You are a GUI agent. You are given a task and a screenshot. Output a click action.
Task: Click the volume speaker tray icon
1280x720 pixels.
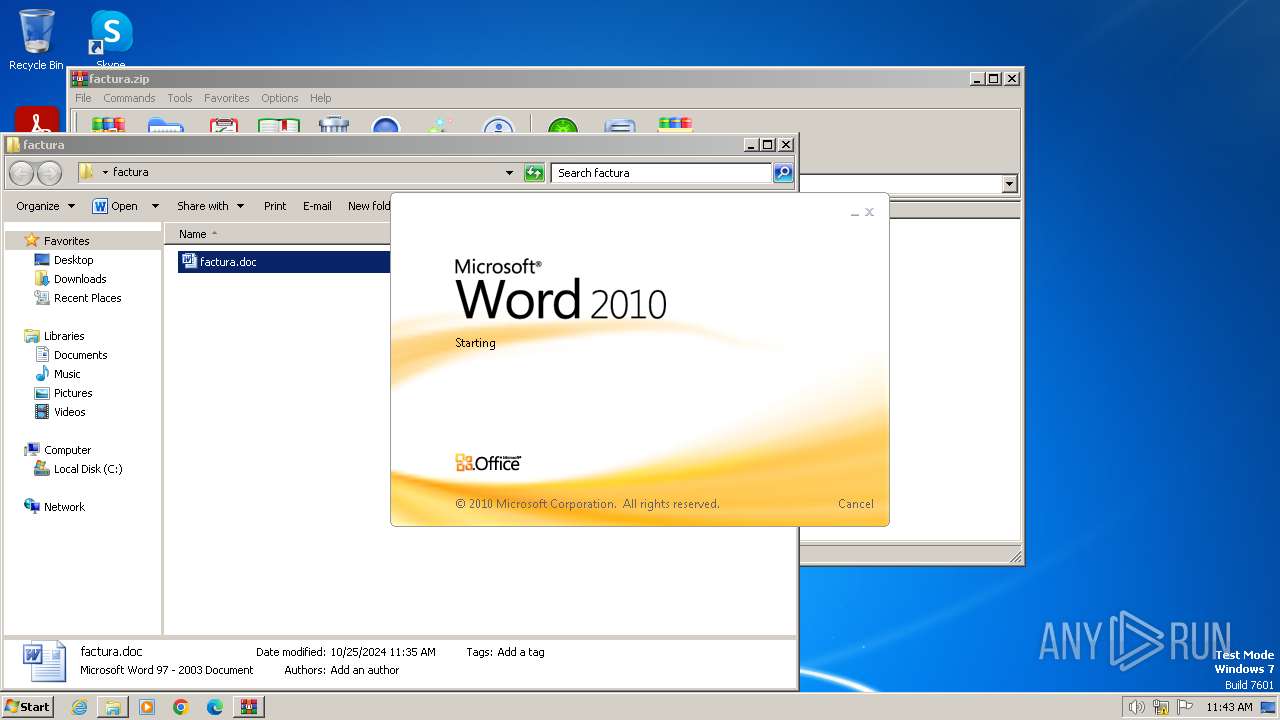point(1137,707)
